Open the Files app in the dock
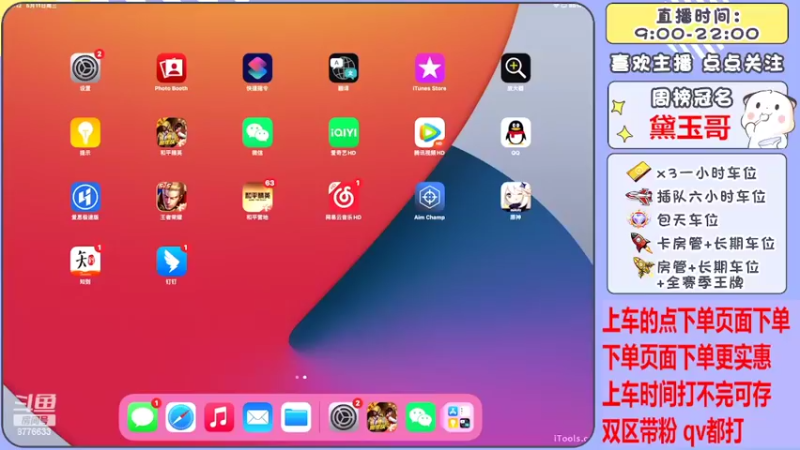Screen dimensions: 800x450 296,417
